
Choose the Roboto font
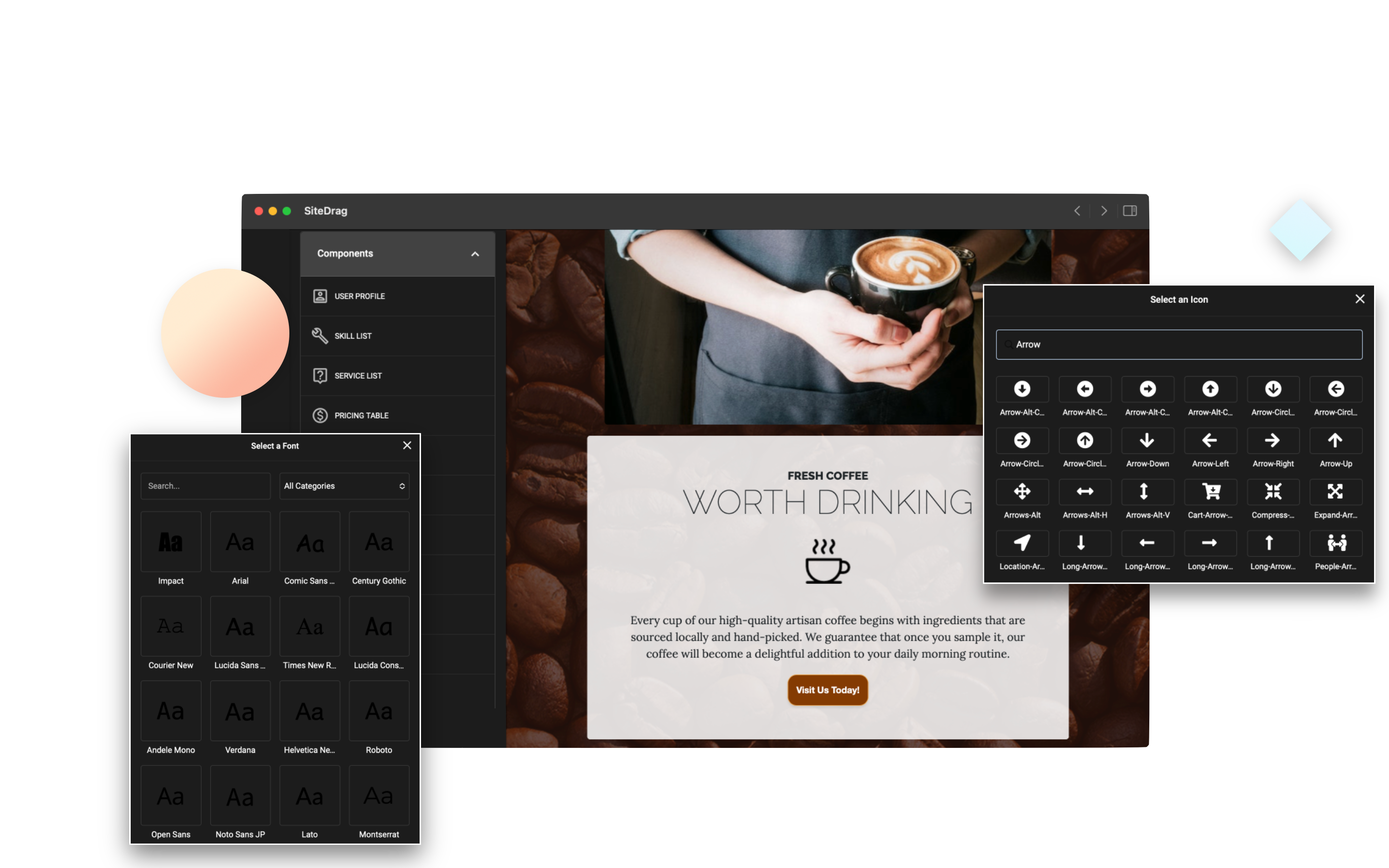click(x=378, y=711)
